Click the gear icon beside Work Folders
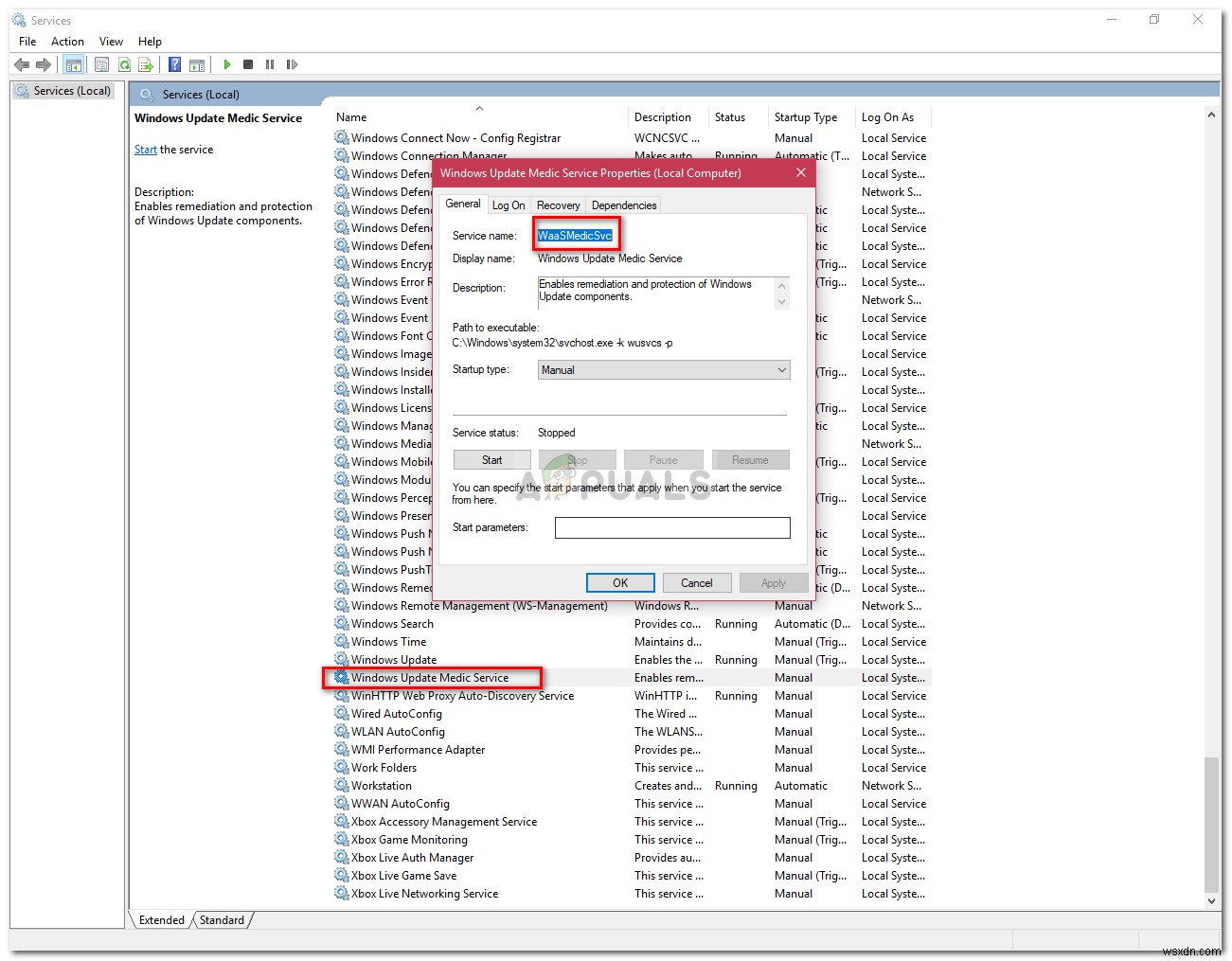Viewport: 1232px width, 961px height. (x=341, y=767)
